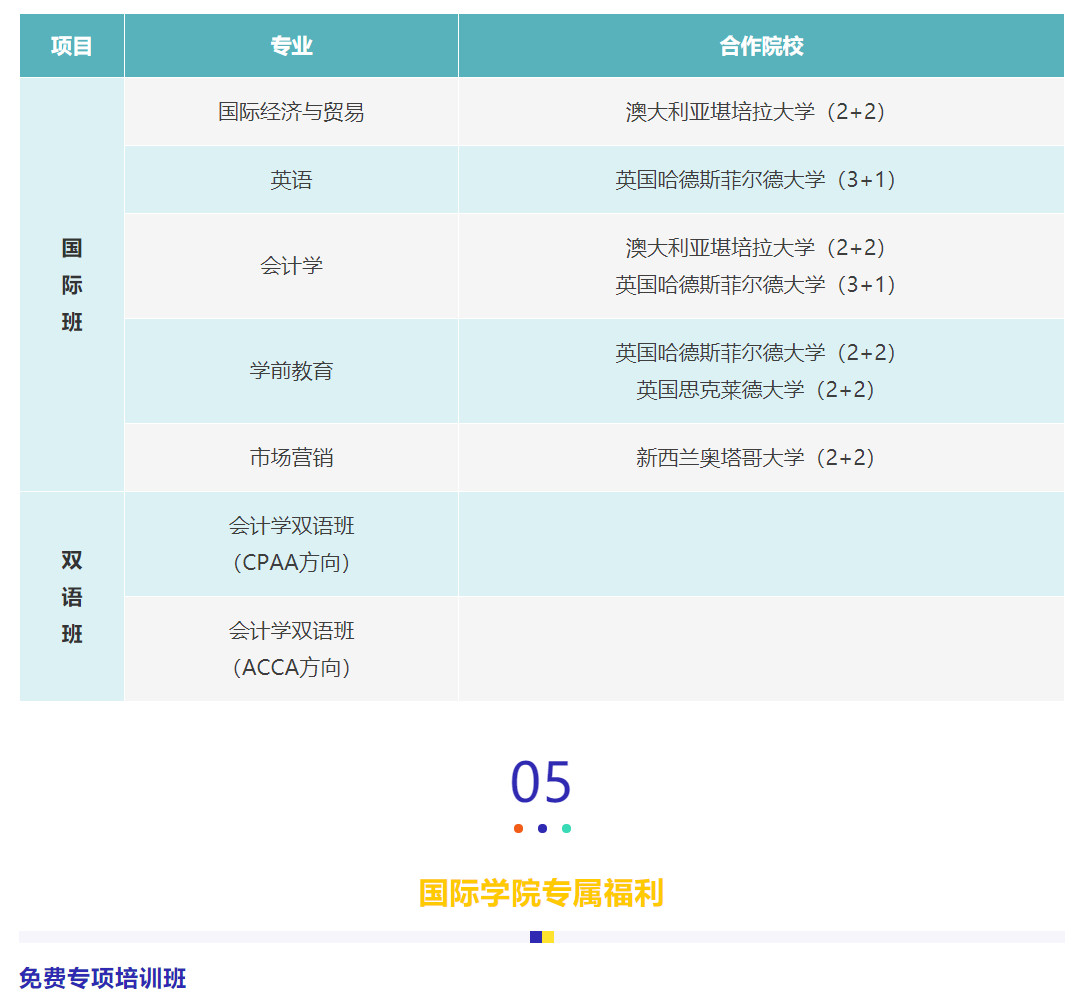Click the 项目 column header
The width and height of the screenshot is (1080, 997).
[x=72, y=46]
